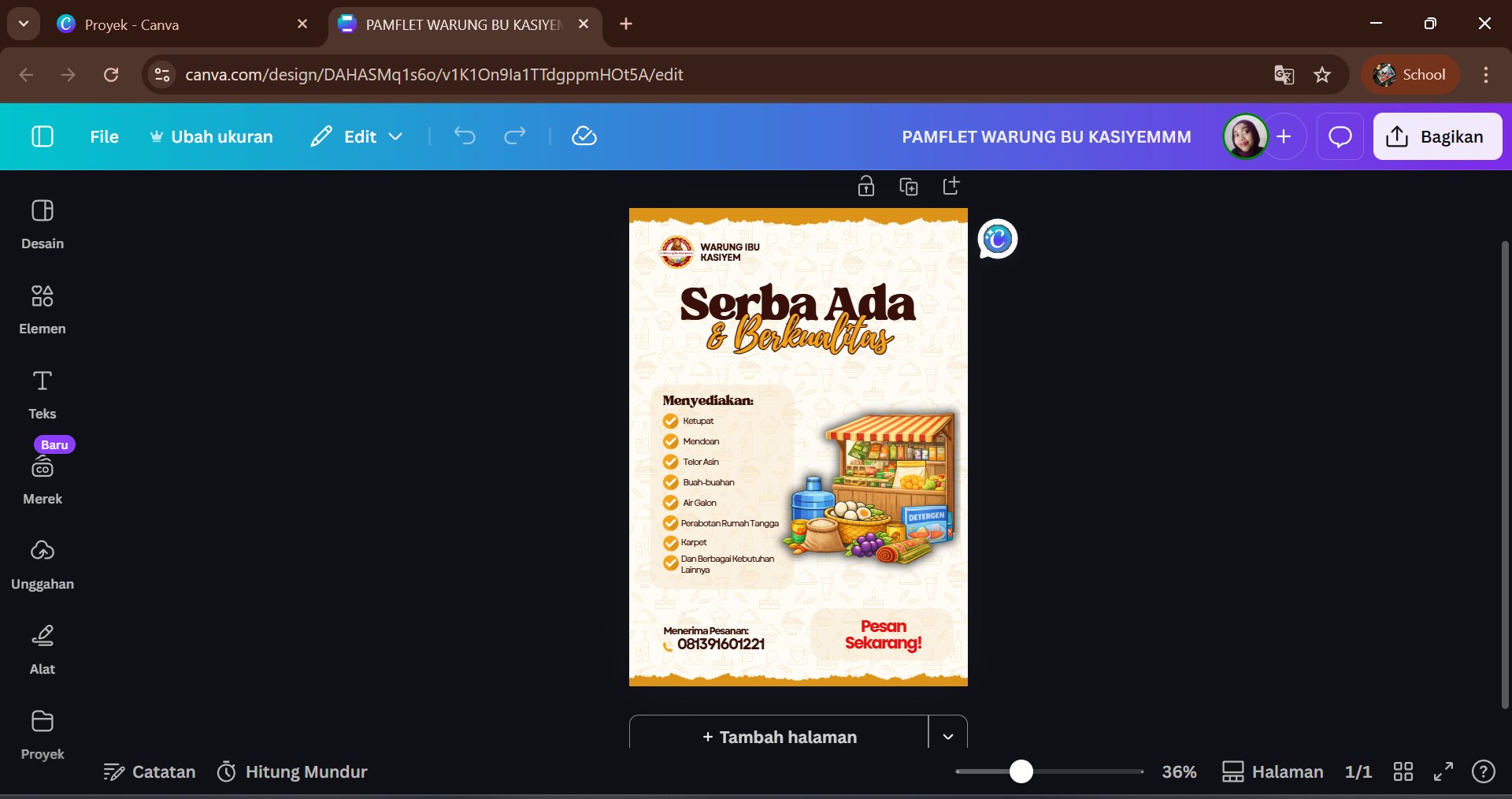The image size is (1512, 799).
Task: Open the Proyek panel
Action: (42, 733)
